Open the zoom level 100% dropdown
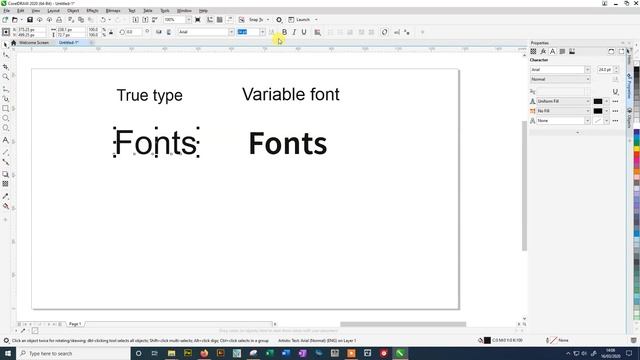The height and width of the screenshot is (360, 640). 188,20
